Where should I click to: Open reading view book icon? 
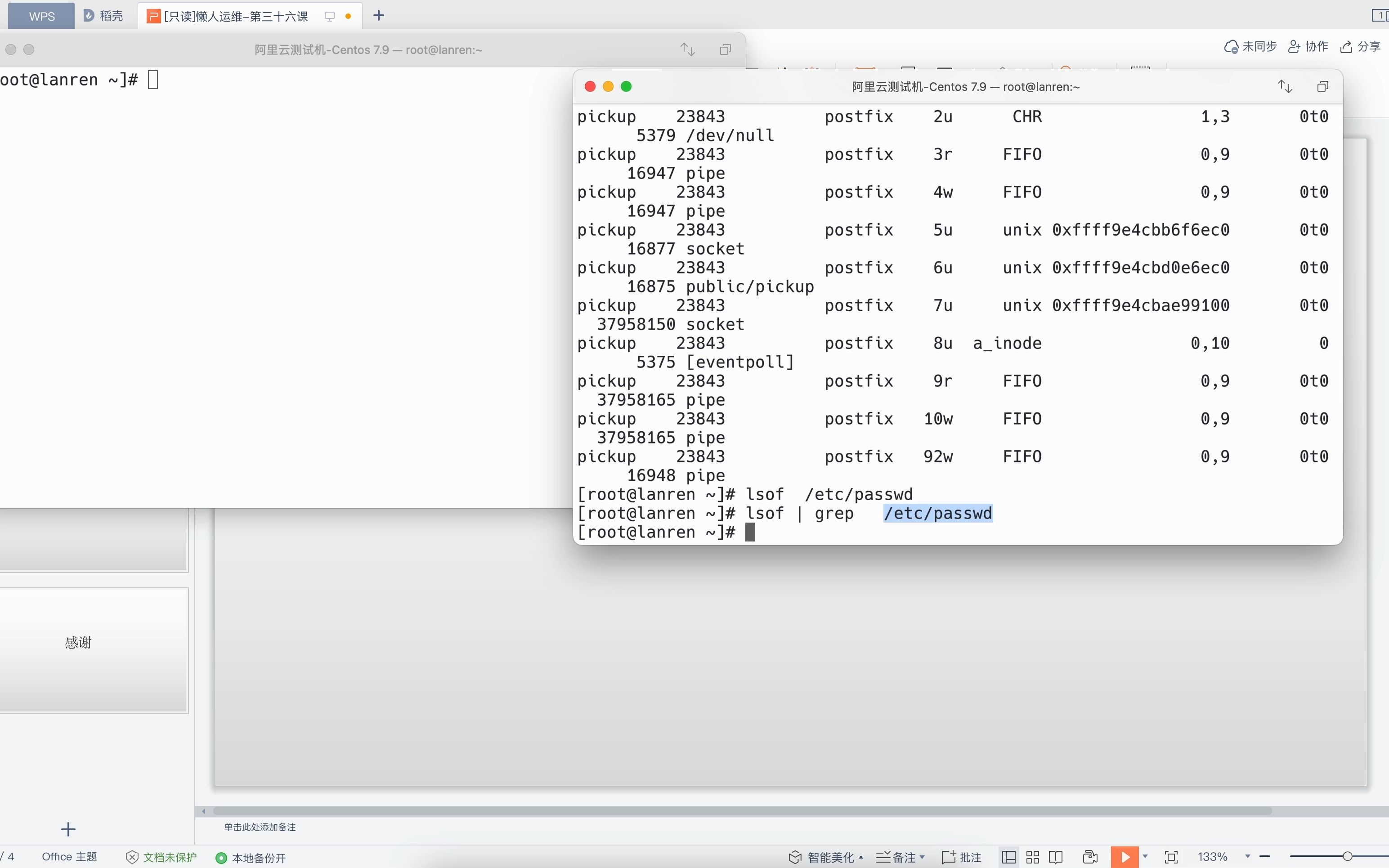point(1056,857)
